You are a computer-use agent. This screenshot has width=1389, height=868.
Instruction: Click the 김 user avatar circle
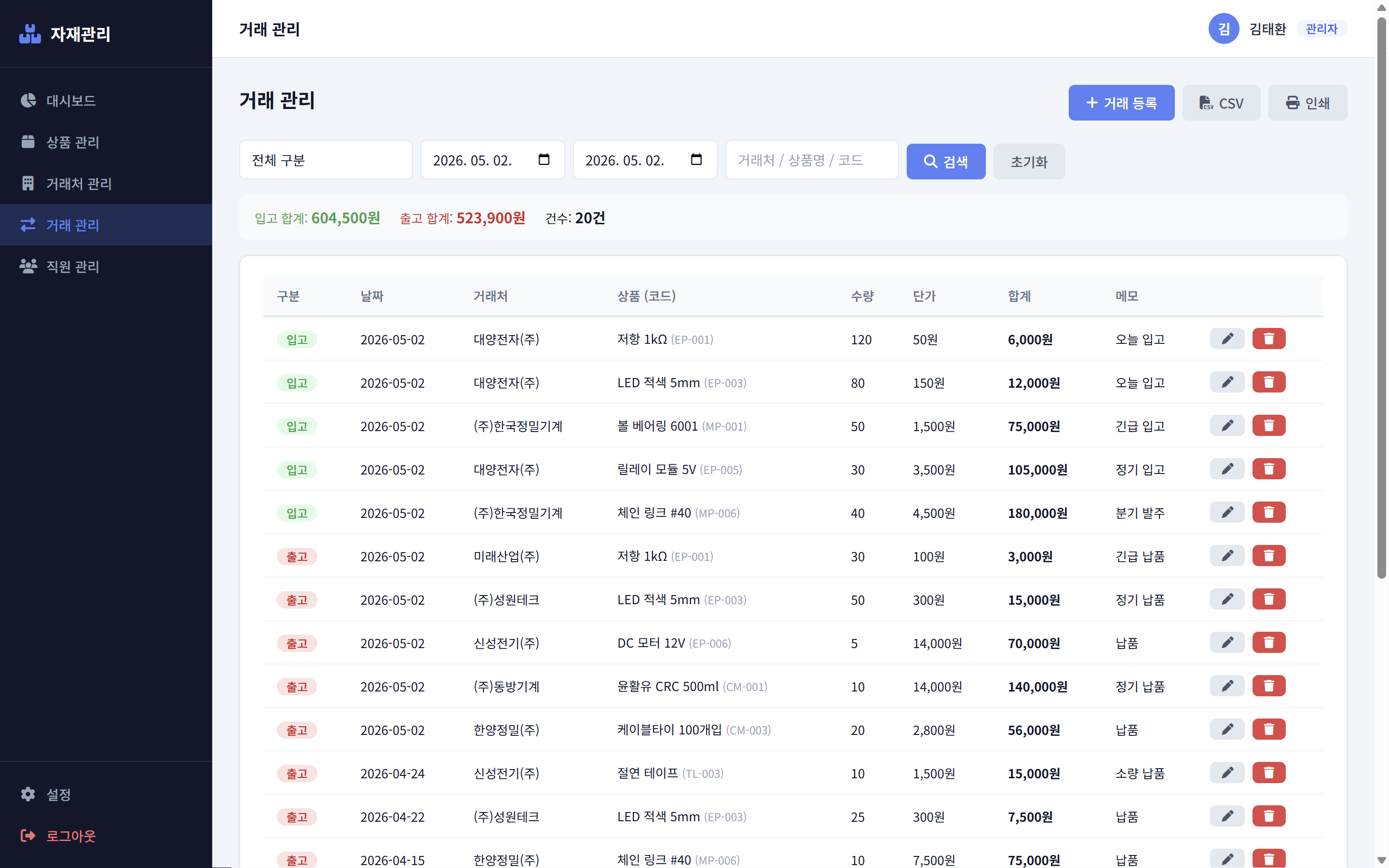1224,29
